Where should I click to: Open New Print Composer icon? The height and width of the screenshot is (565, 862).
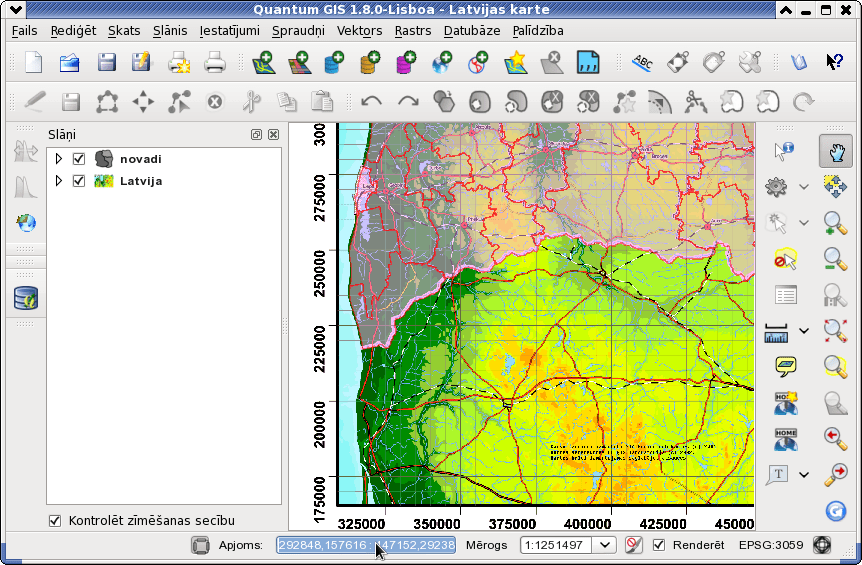pyautogui.click(x=179, y=62)
